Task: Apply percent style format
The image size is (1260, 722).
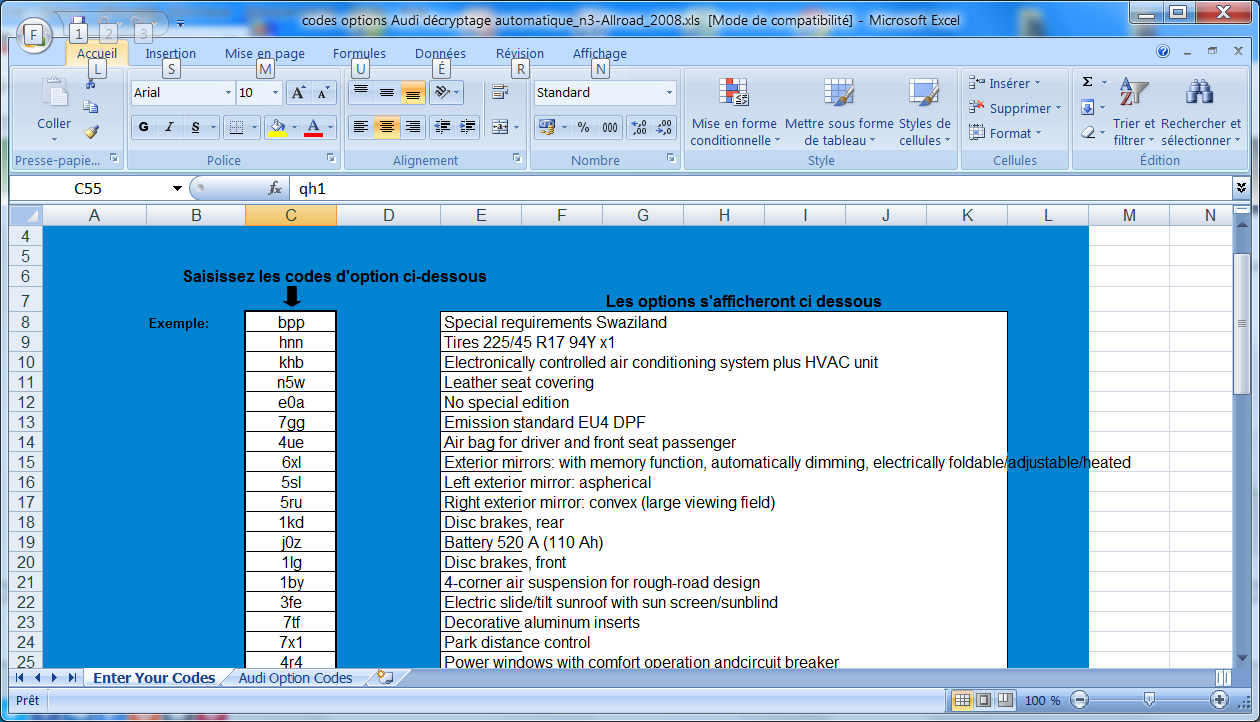Action: point(583,127)
